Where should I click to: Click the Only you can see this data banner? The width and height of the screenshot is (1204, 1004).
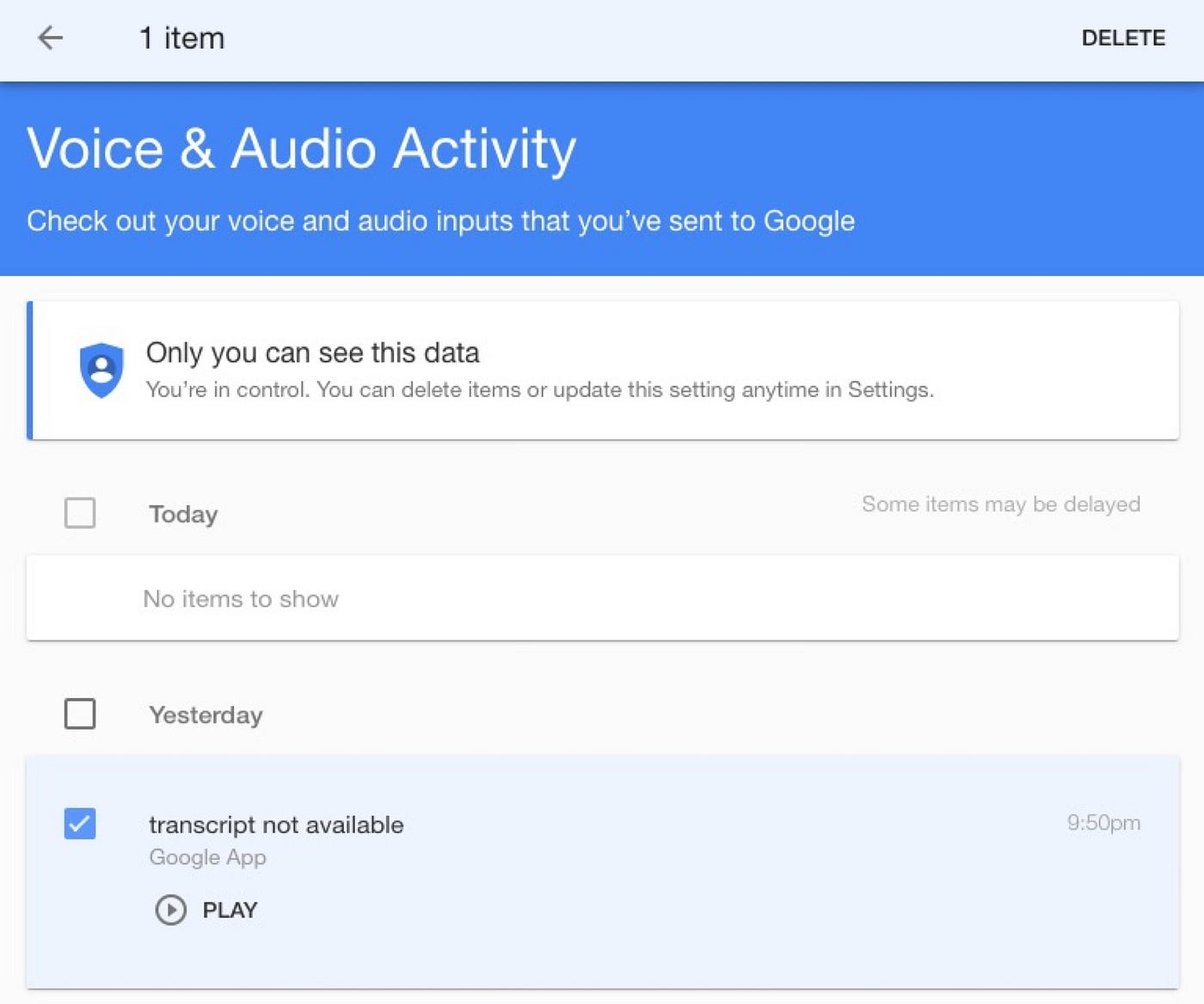click(x=314, y=352)
